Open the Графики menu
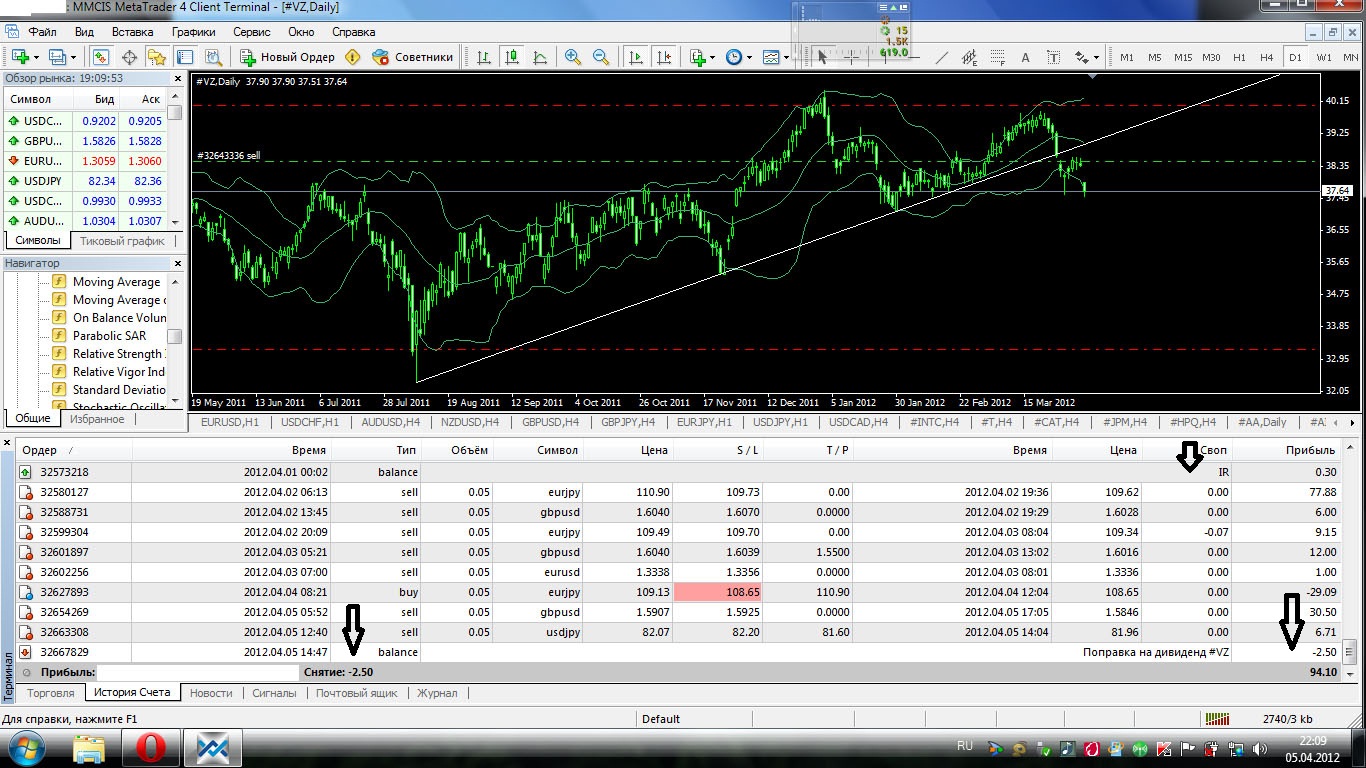This screenshot has width=1366, height=768. 193,32
